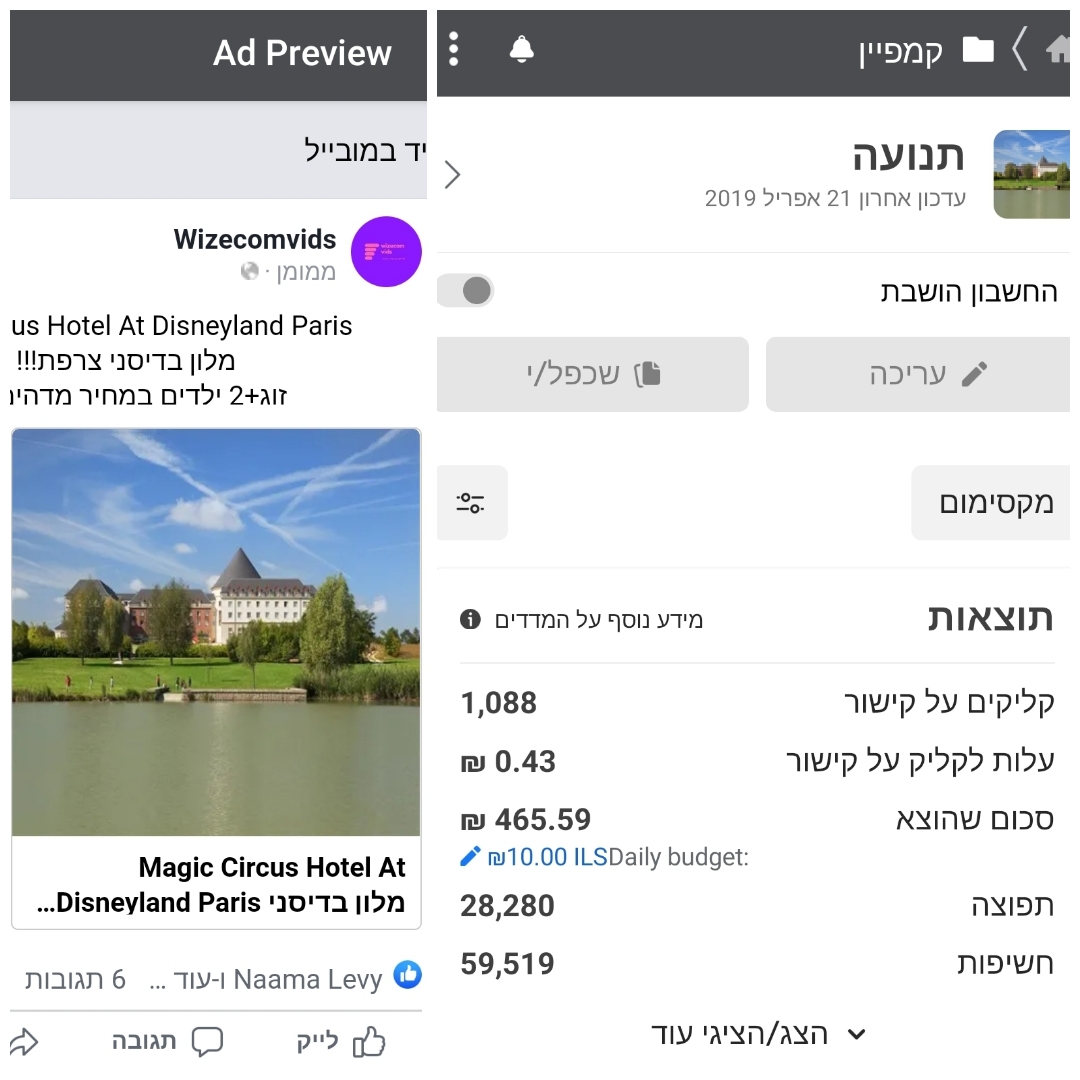Edit daily budget with pencil icon
Screen dimensions: 1080x1080
pos(470,857)
